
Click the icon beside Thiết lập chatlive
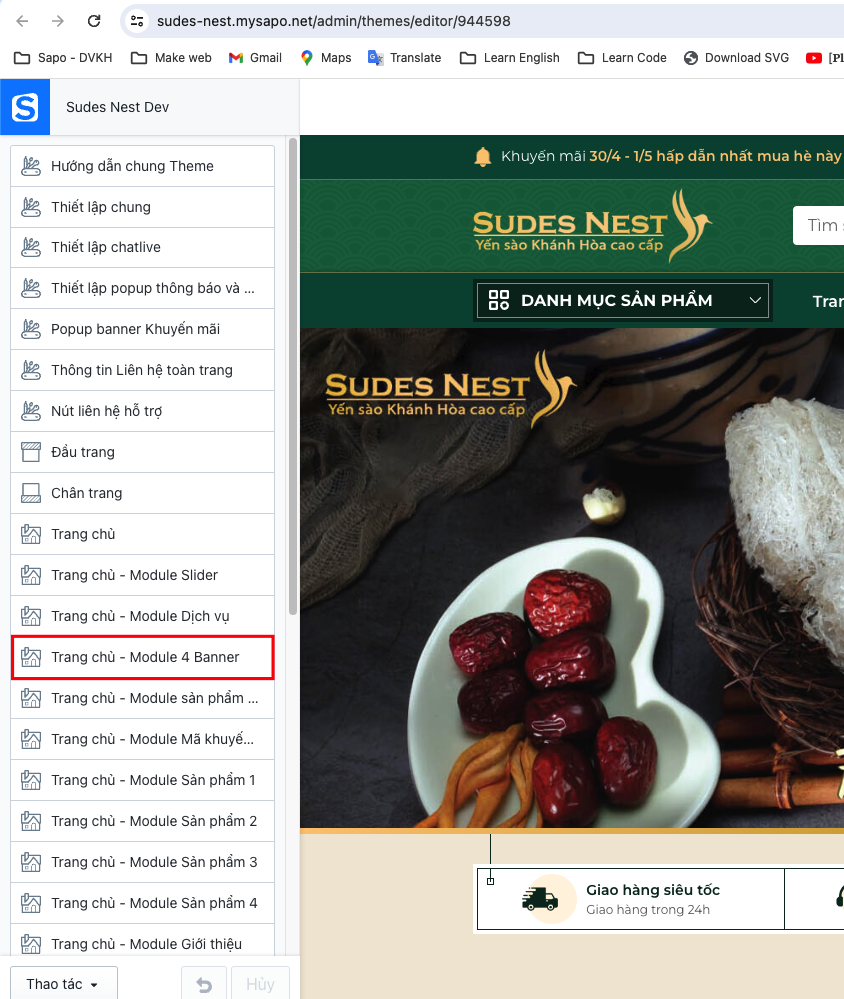click(x=31, y=247)
